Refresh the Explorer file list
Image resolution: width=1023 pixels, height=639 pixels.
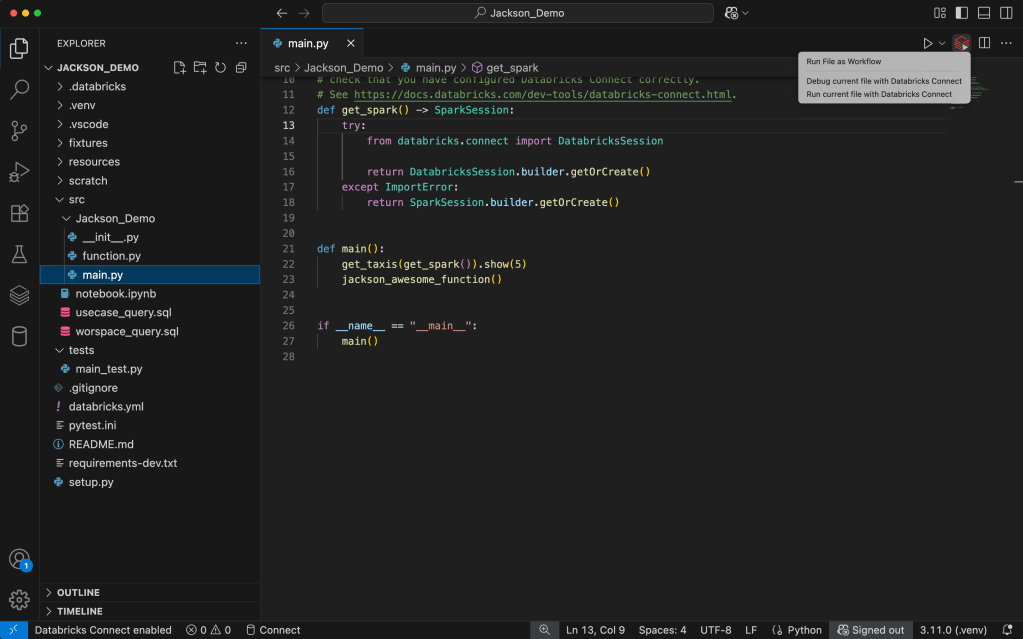221,67
